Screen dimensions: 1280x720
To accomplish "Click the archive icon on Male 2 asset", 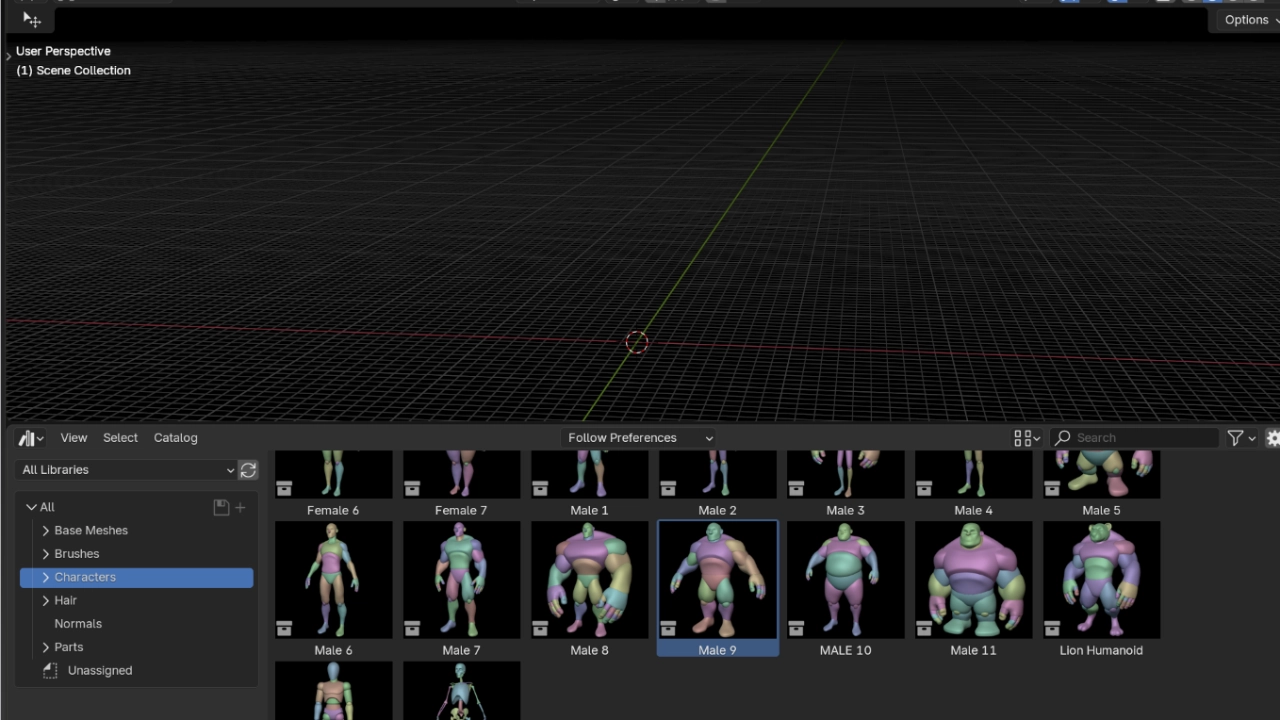I will coord(668,488).
